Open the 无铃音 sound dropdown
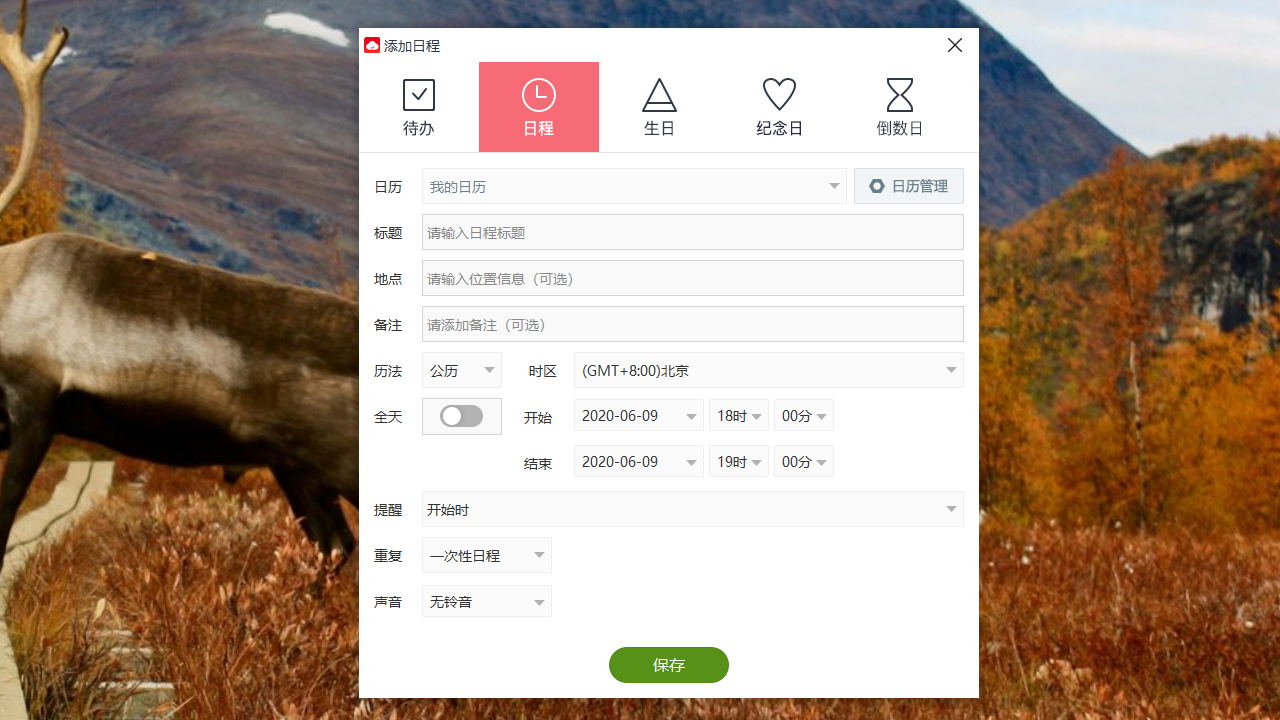This screenshot has height=720, width=1280. [x=486, y=601]
